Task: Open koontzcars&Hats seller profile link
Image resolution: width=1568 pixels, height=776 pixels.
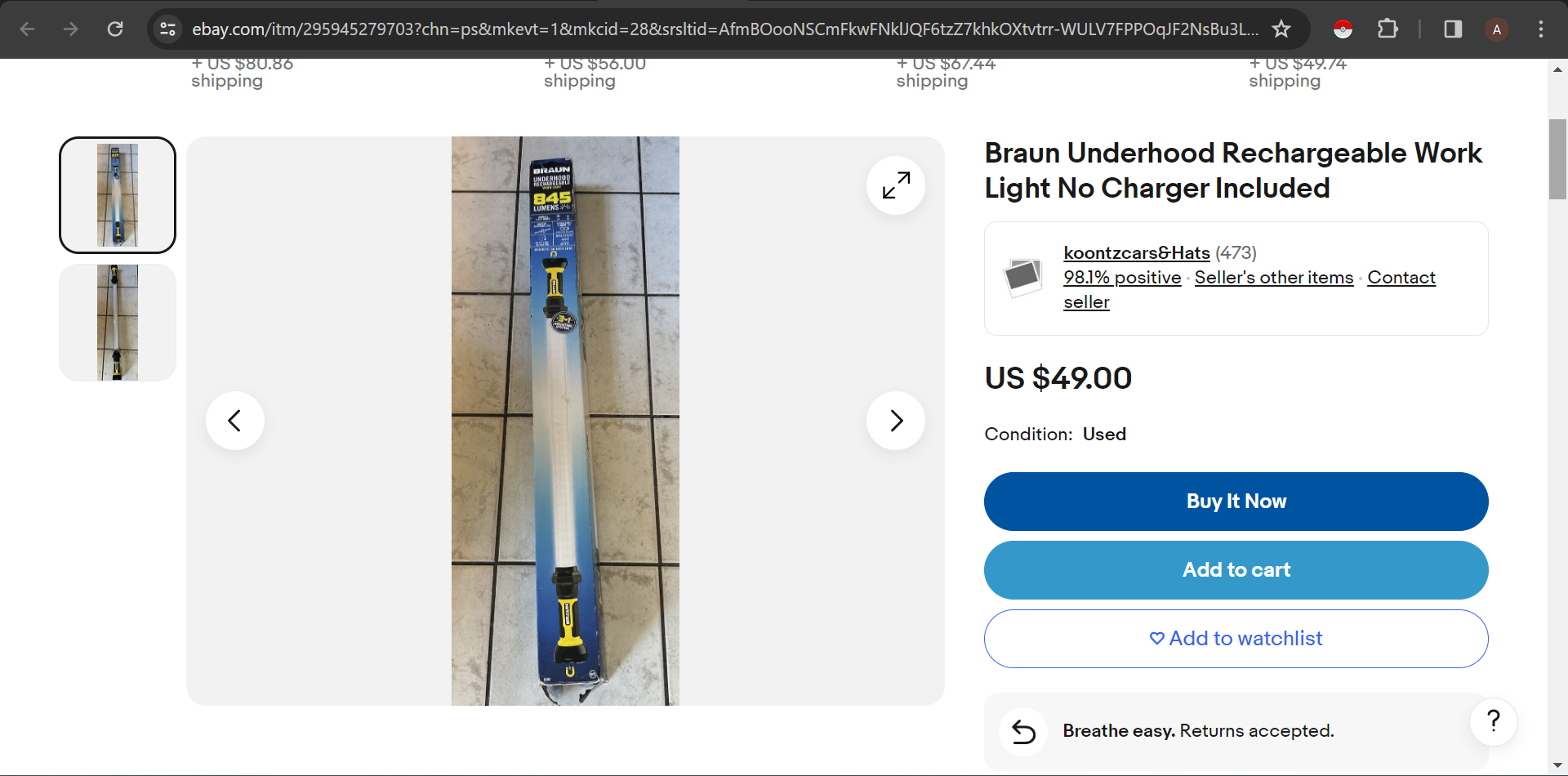Action: 1136,253
